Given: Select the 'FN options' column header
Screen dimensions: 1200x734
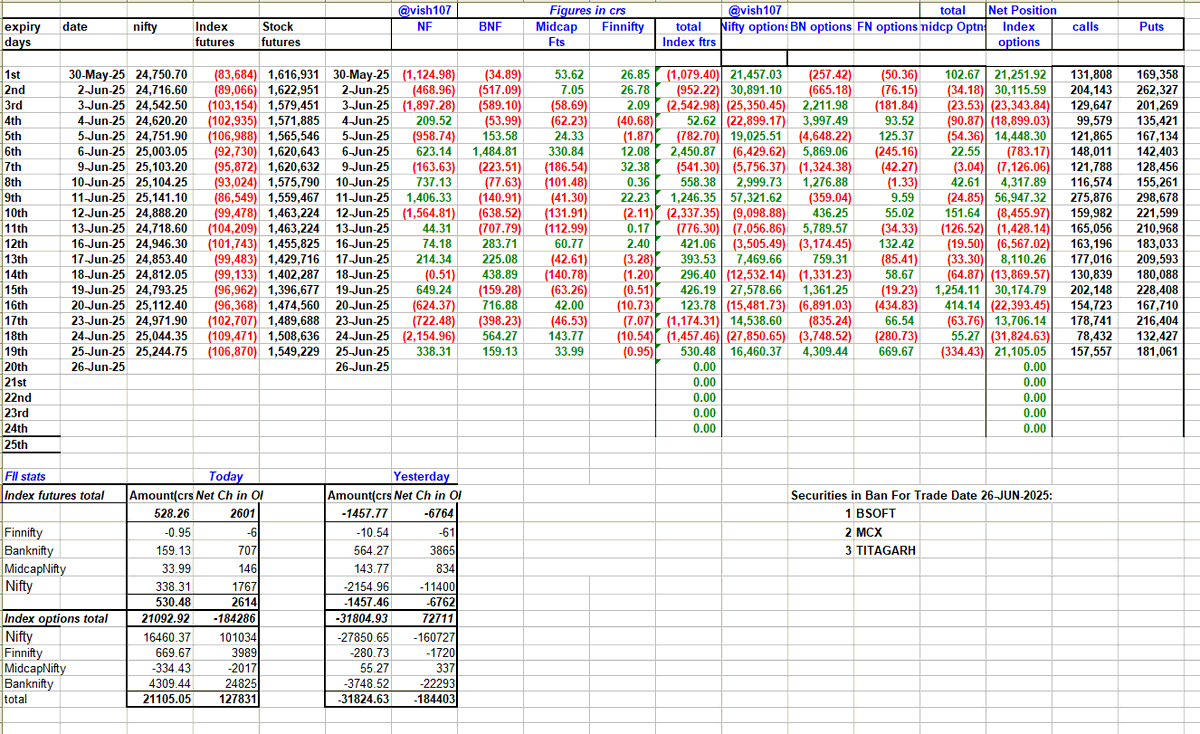Looking at the screenshot, I should tap(886, 27).
